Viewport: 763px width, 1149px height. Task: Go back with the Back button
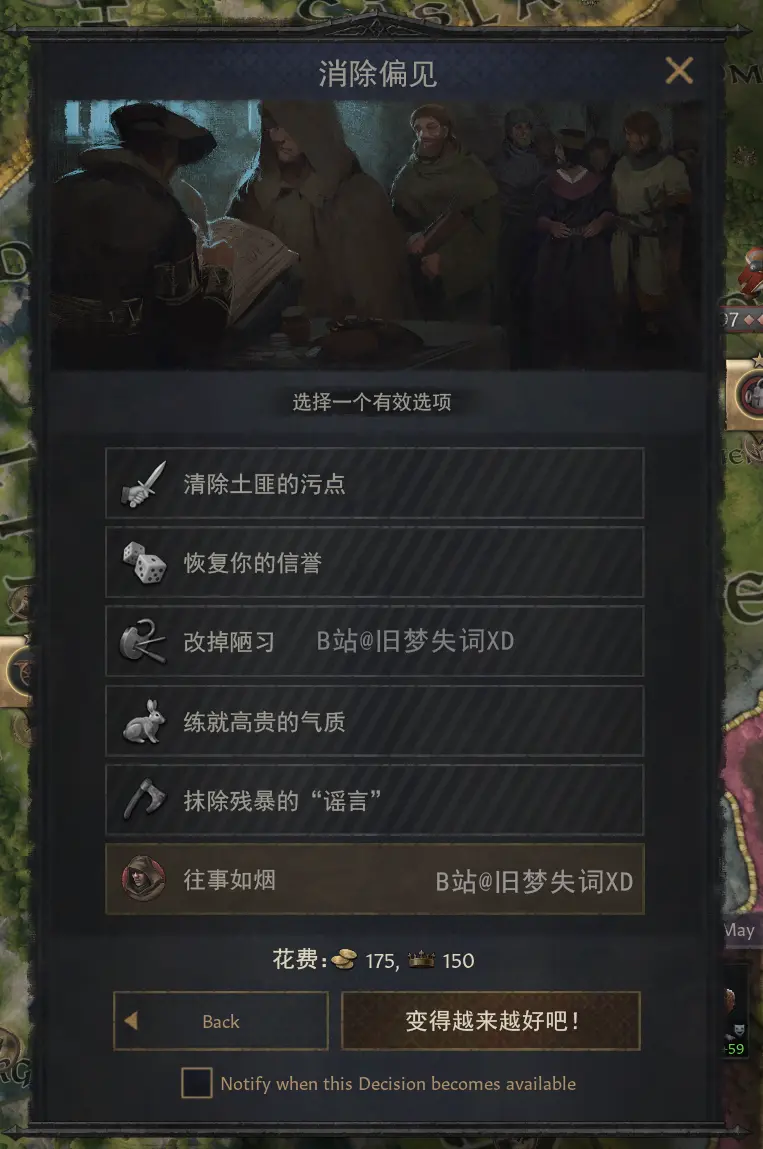coord(221,1021)
